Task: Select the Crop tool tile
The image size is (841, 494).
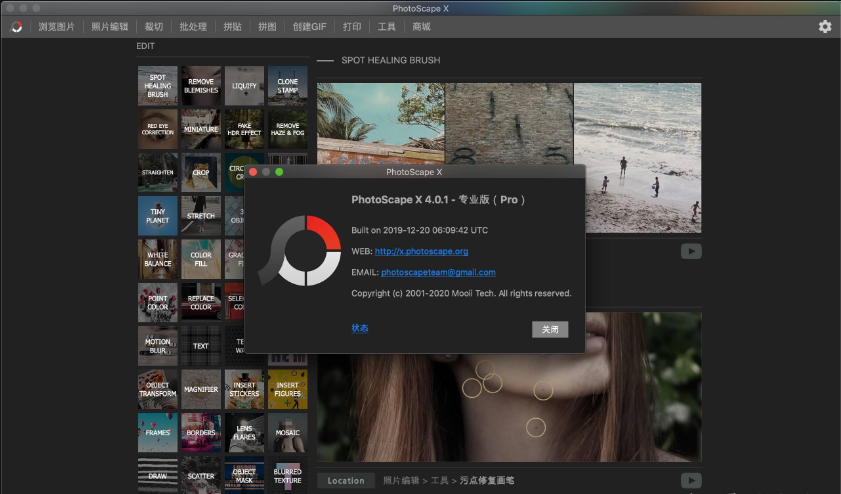Action: point(201,173)
